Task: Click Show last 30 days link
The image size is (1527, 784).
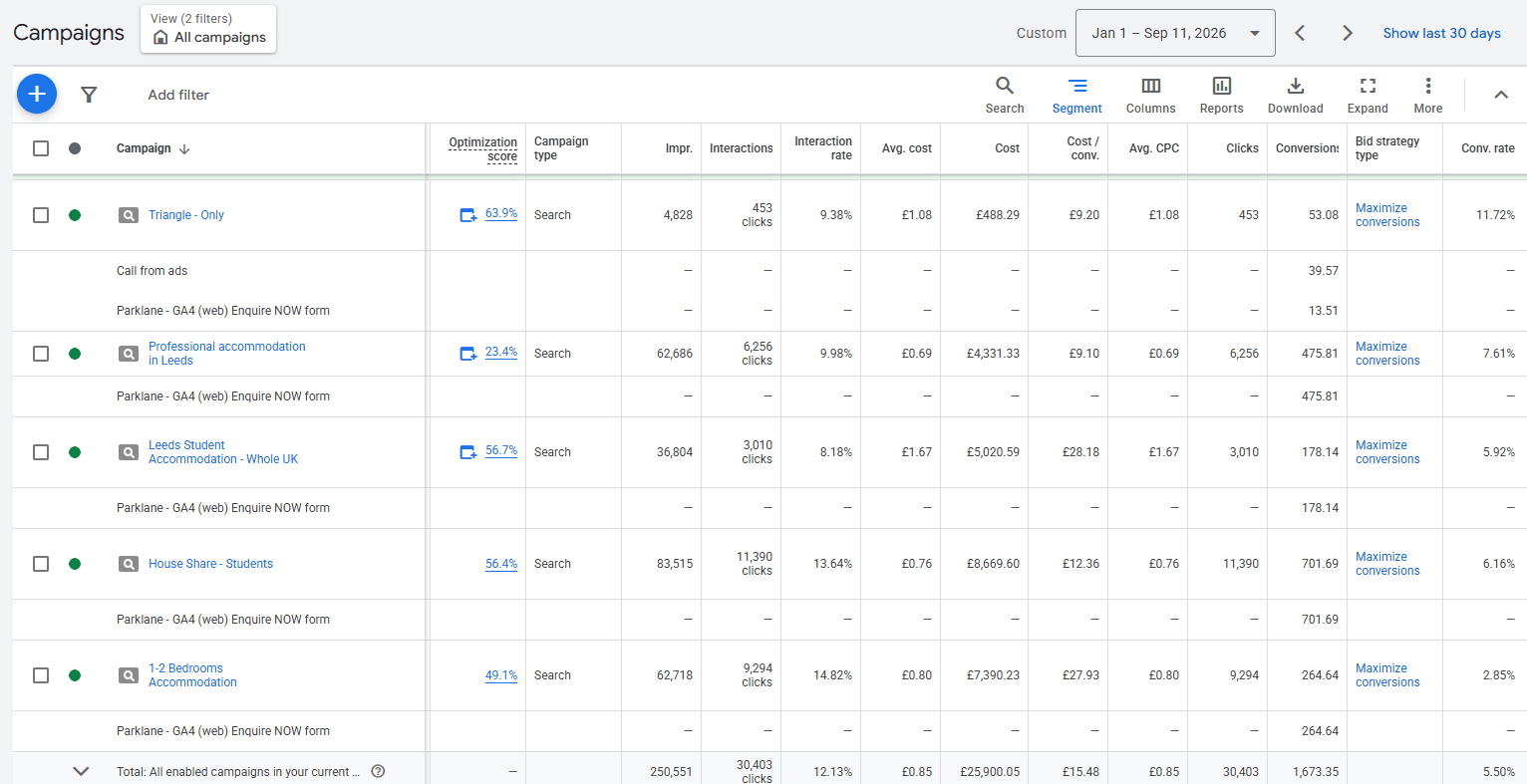Action: coord(1441,33)
